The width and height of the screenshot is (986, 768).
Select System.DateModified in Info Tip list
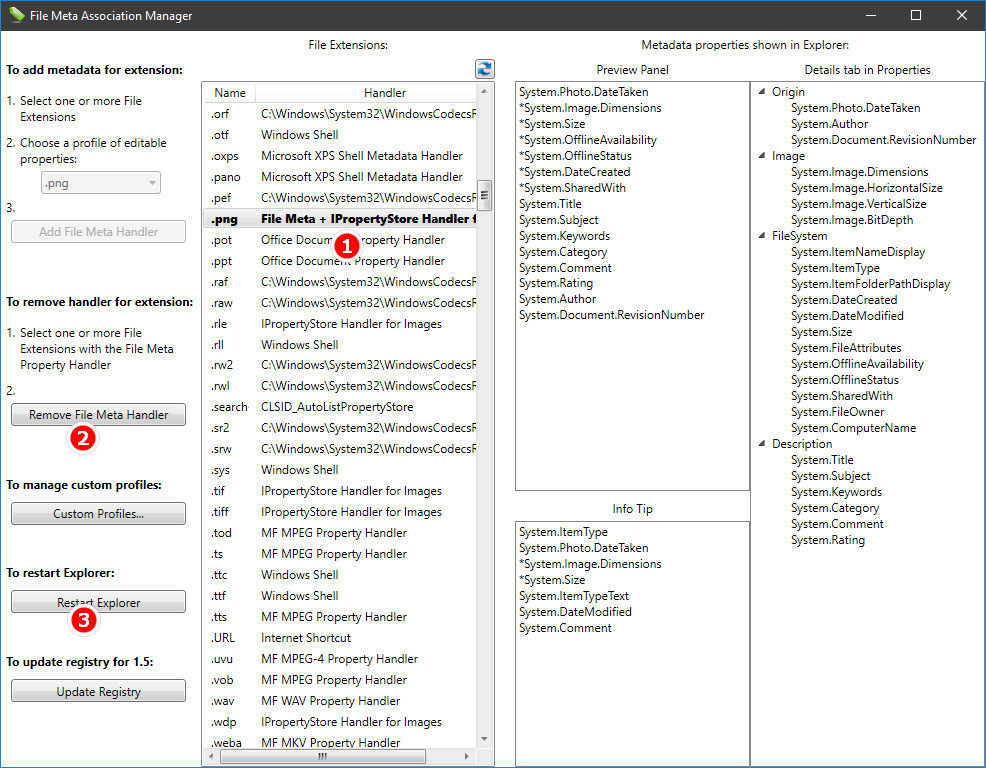(x=575, y=611)
